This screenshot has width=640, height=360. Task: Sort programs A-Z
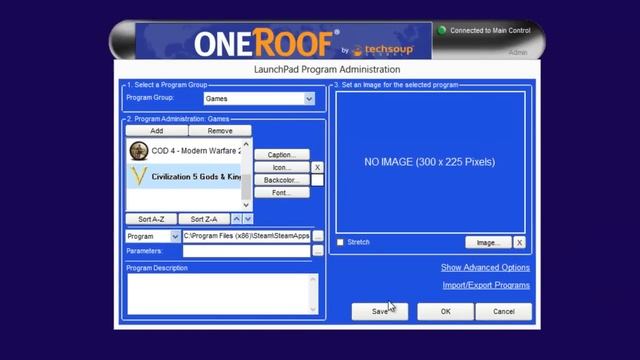click(x=151, y=219)
